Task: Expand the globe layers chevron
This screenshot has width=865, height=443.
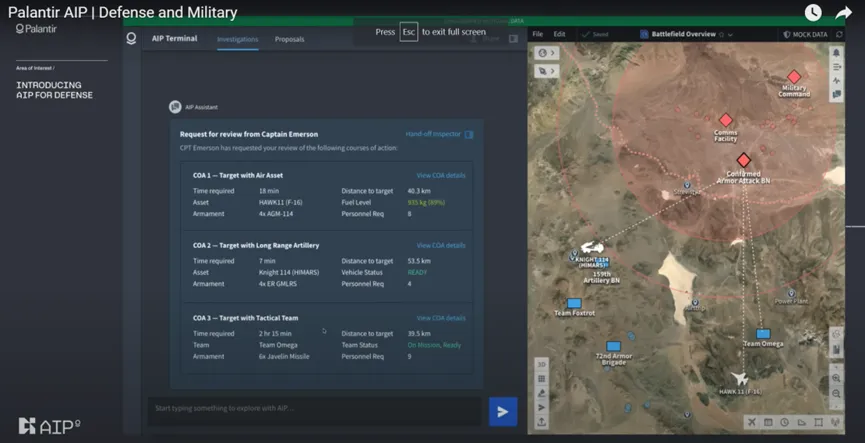Action: pyautogui.click(x=554, y=53)
